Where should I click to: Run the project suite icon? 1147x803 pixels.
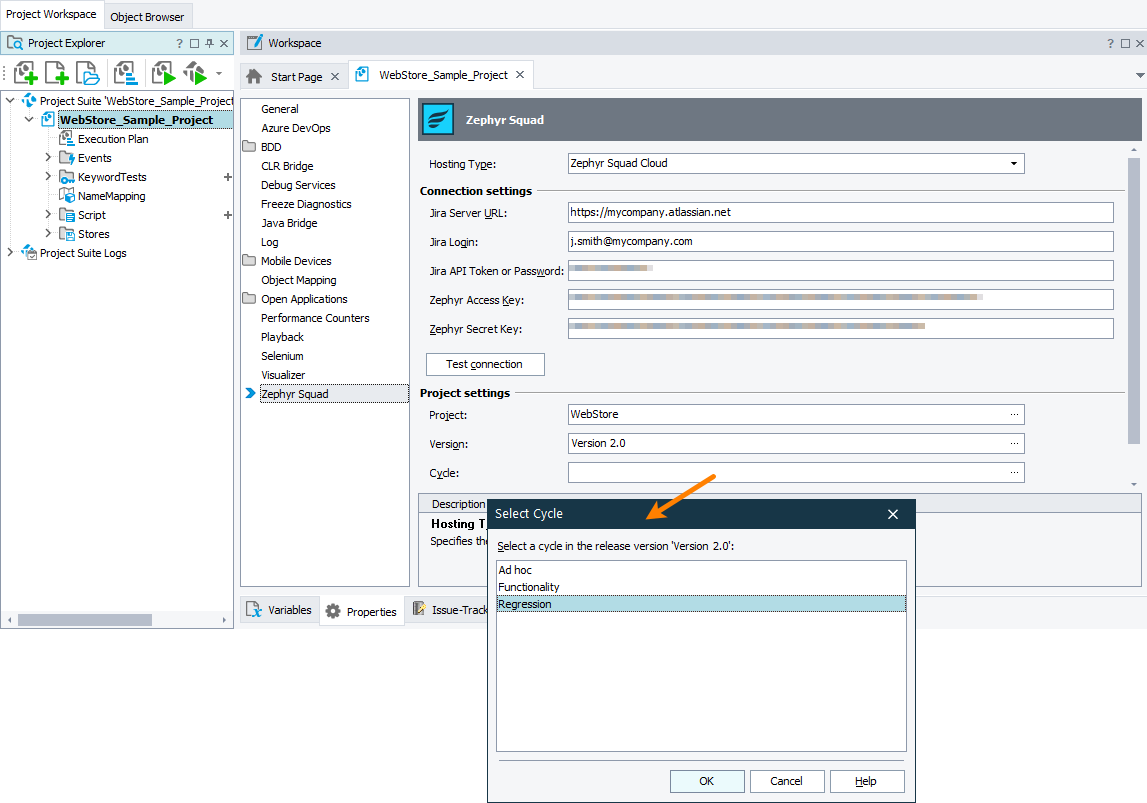tap(196, 72)
